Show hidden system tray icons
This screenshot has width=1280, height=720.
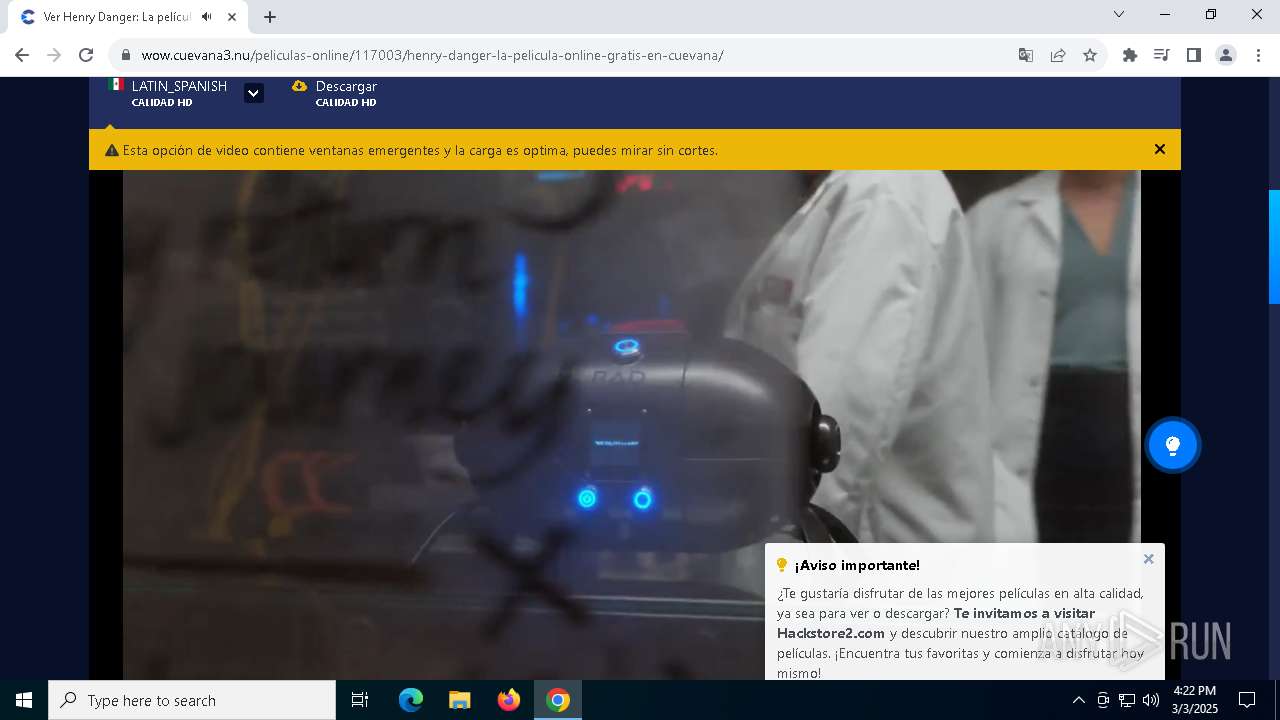pos(1078,700)
